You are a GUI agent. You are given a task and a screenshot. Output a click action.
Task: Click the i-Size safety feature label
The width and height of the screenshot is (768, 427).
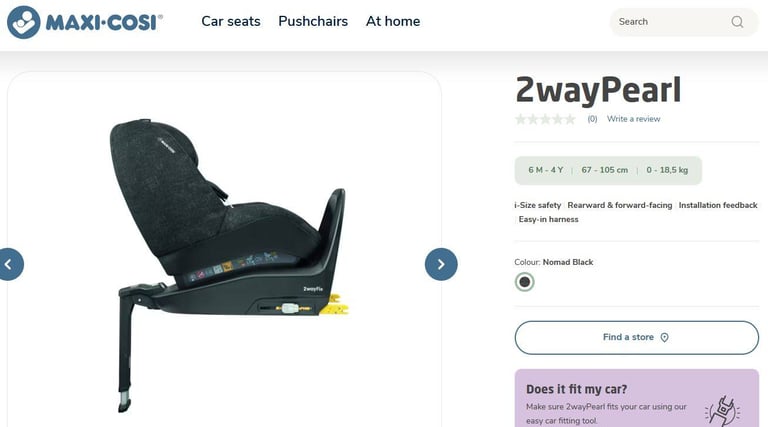pos(538,205)
